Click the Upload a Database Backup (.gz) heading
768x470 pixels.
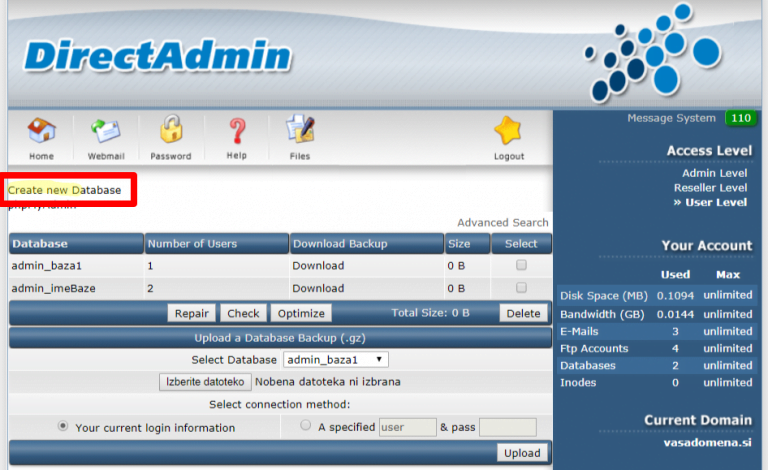point(280,338)
